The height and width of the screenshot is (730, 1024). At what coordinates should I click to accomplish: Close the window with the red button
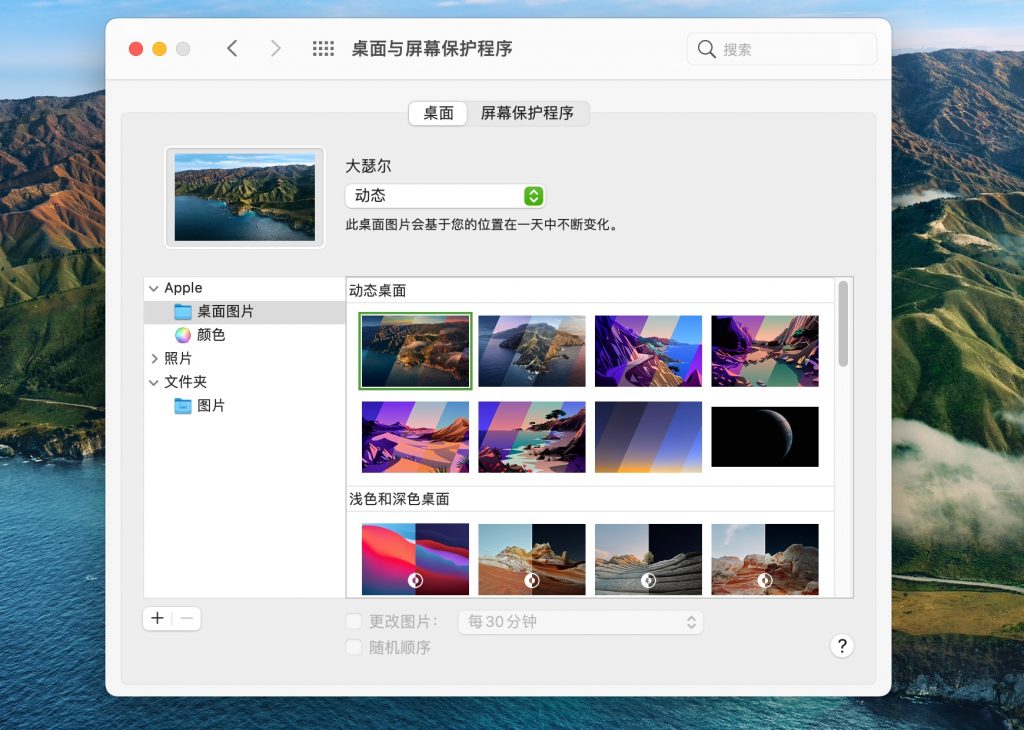136,49
